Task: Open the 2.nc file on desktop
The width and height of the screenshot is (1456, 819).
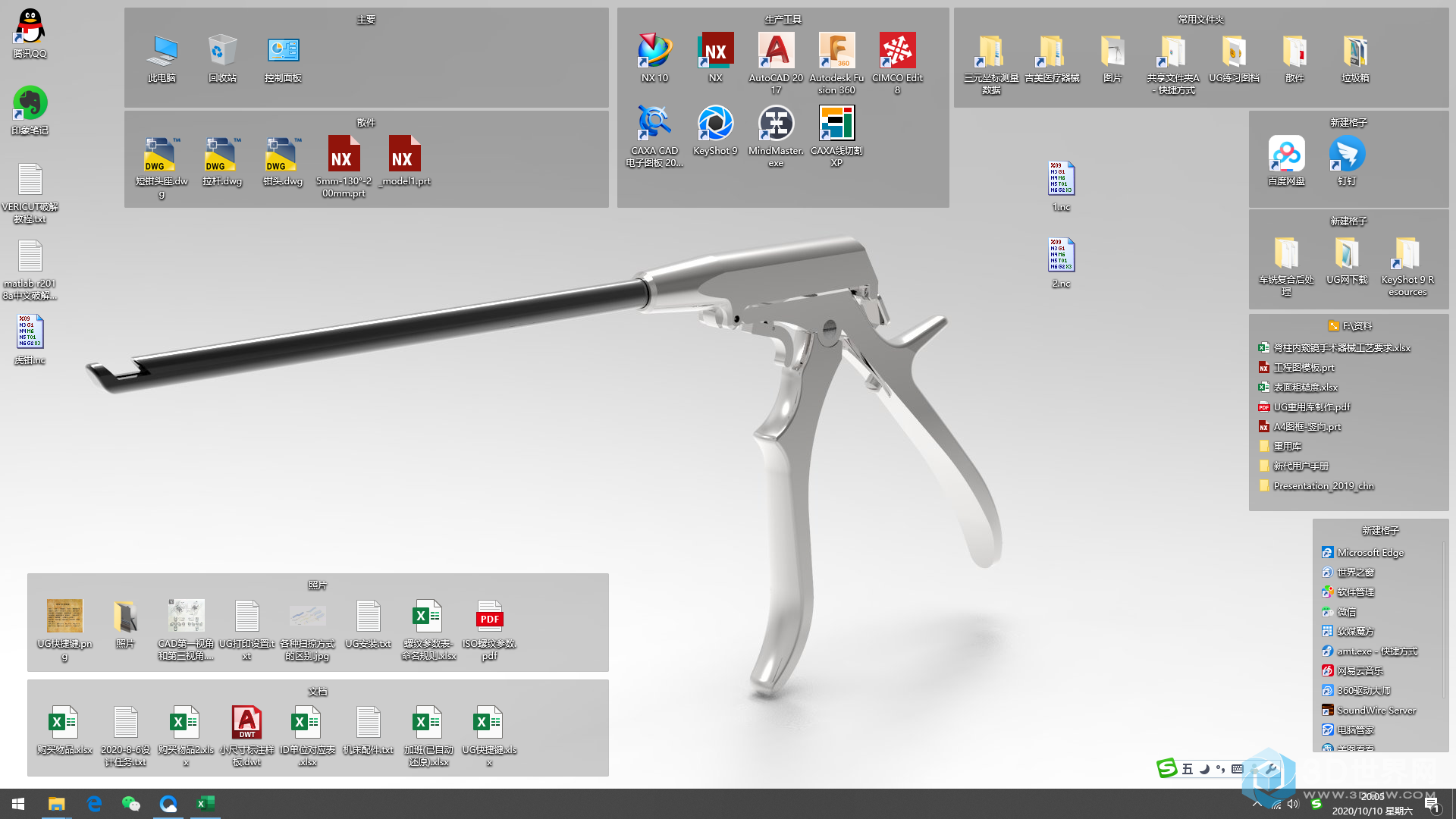Action: coord(1061,263)
